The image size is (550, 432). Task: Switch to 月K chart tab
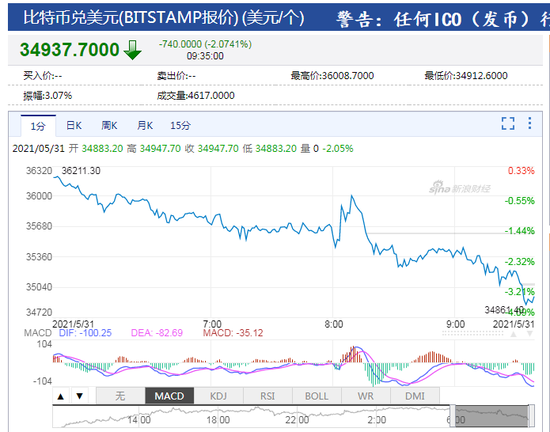click(x=145, y=126)
